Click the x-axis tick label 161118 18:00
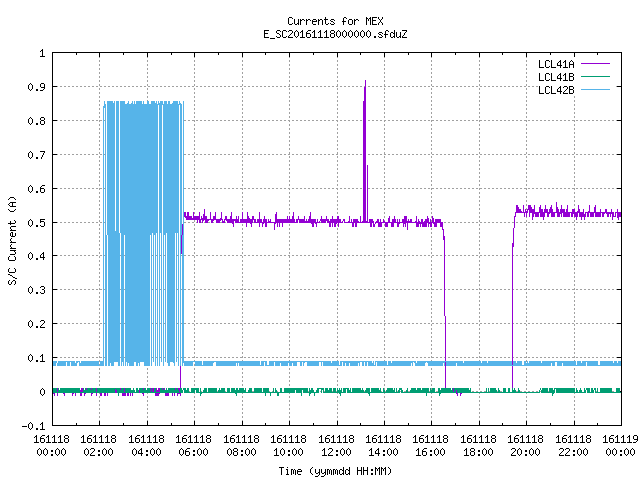The height and width of the screenshot is (480, 640). [478, 446]
